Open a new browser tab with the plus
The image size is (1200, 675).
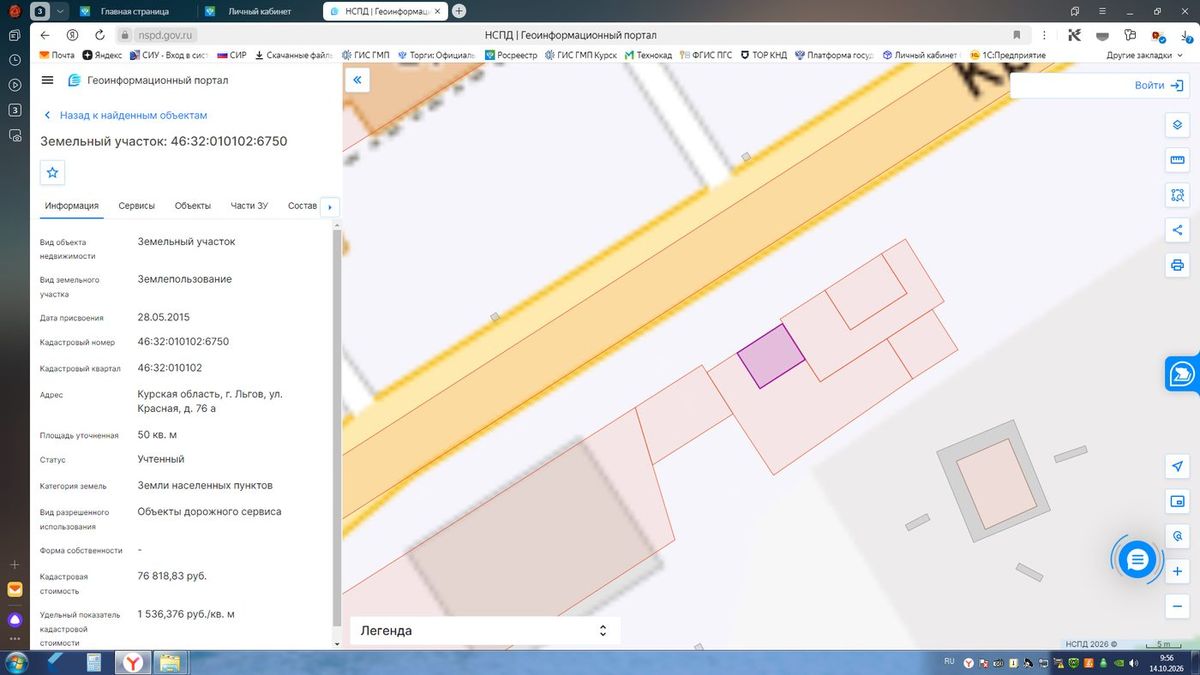tap(459, 11)
